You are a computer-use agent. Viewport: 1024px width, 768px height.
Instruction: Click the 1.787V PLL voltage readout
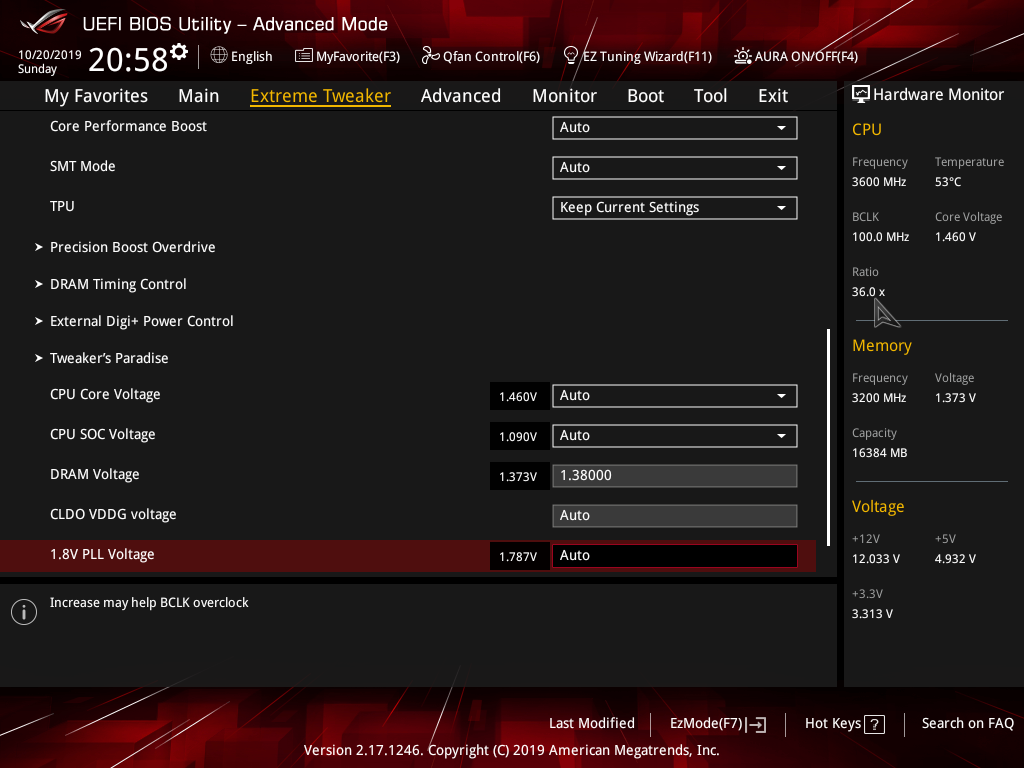click(x=519, y=556)
